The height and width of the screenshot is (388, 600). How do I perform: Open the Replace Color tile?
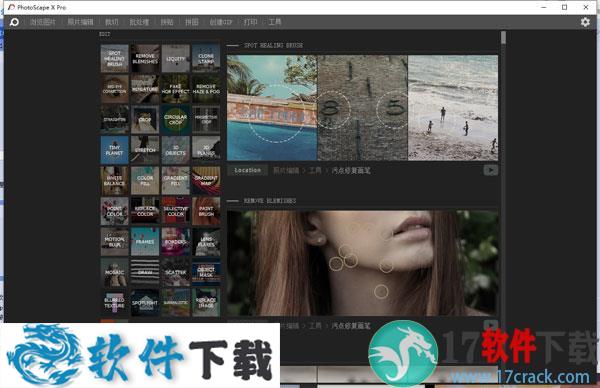[x=145, y=211]
